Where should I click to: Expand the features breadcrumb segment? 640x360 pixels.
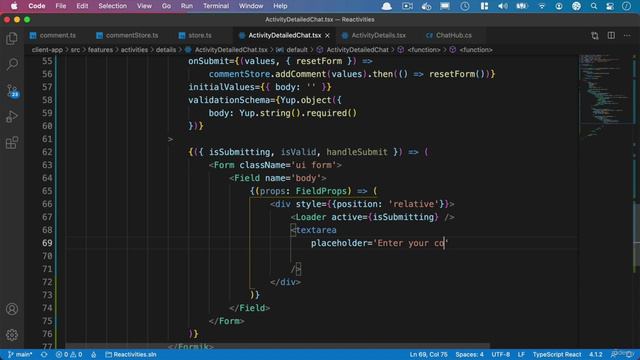coord(100,50)
